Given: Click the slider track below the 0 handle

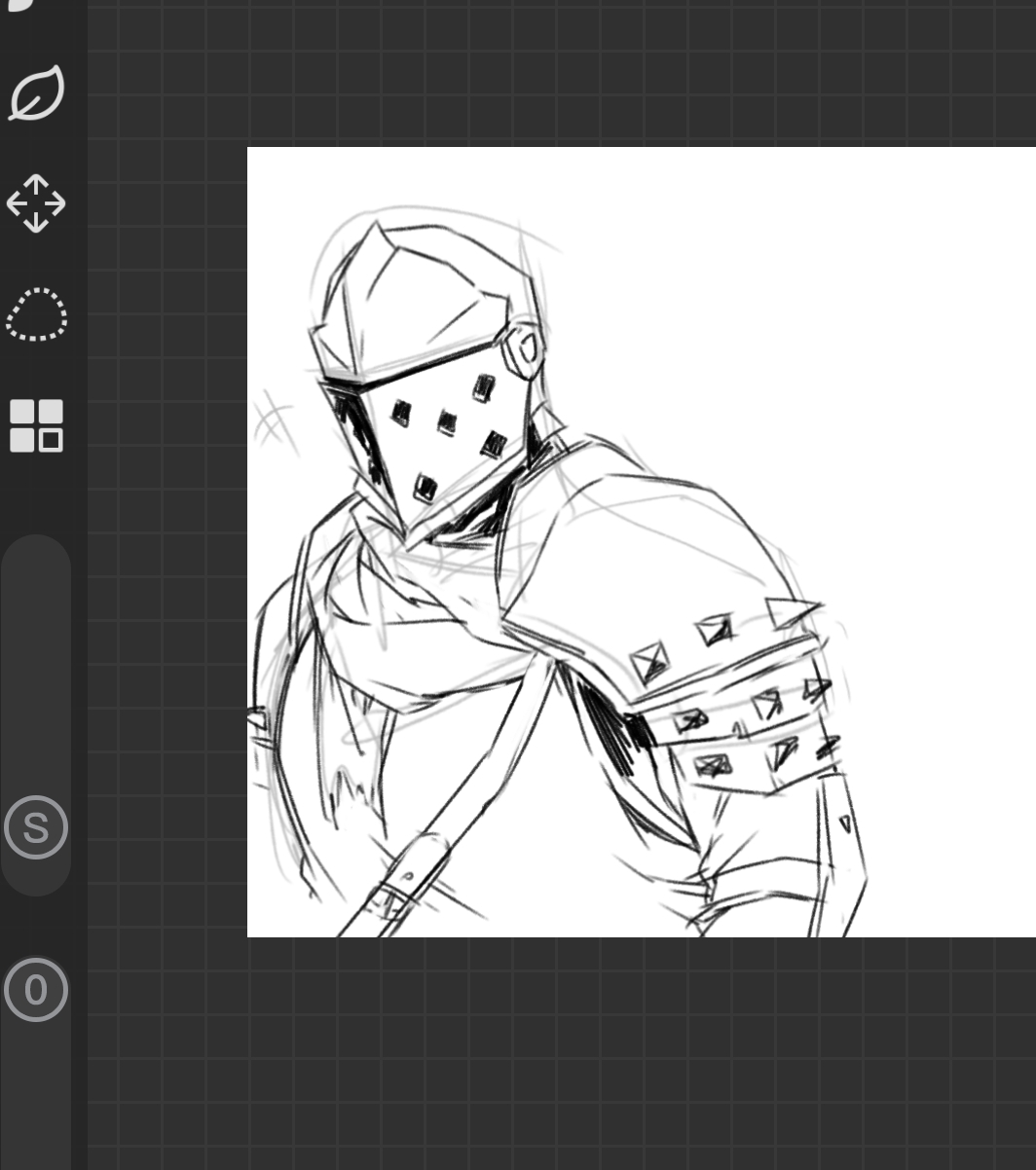Looking at the screenshot, I should pyautogui.click(x=36, y=1090).
